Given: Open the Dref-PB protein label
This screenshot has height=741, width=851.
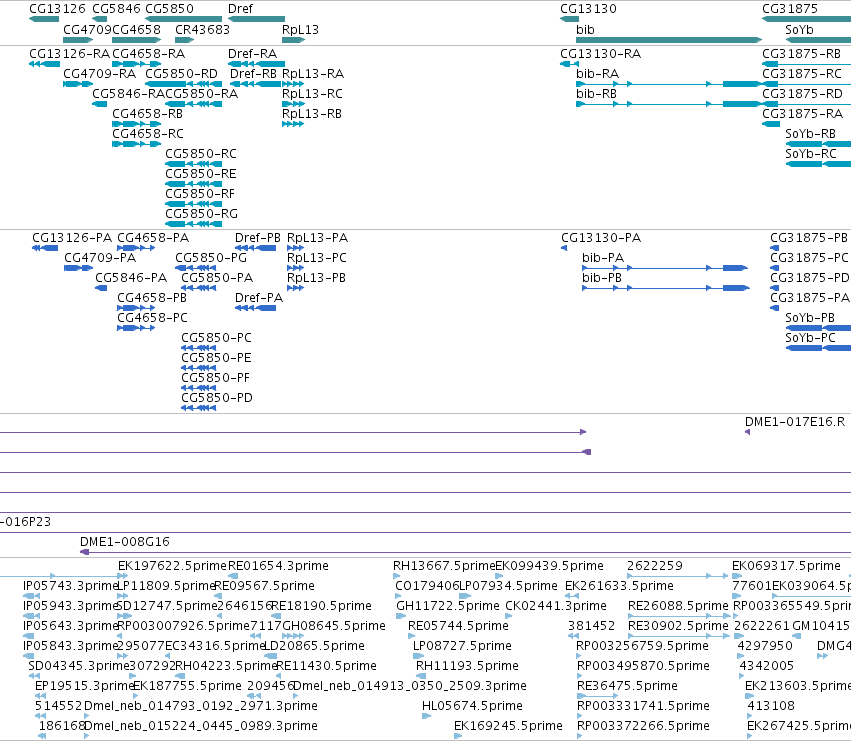Looking at the screenshot, I should 258,238.
